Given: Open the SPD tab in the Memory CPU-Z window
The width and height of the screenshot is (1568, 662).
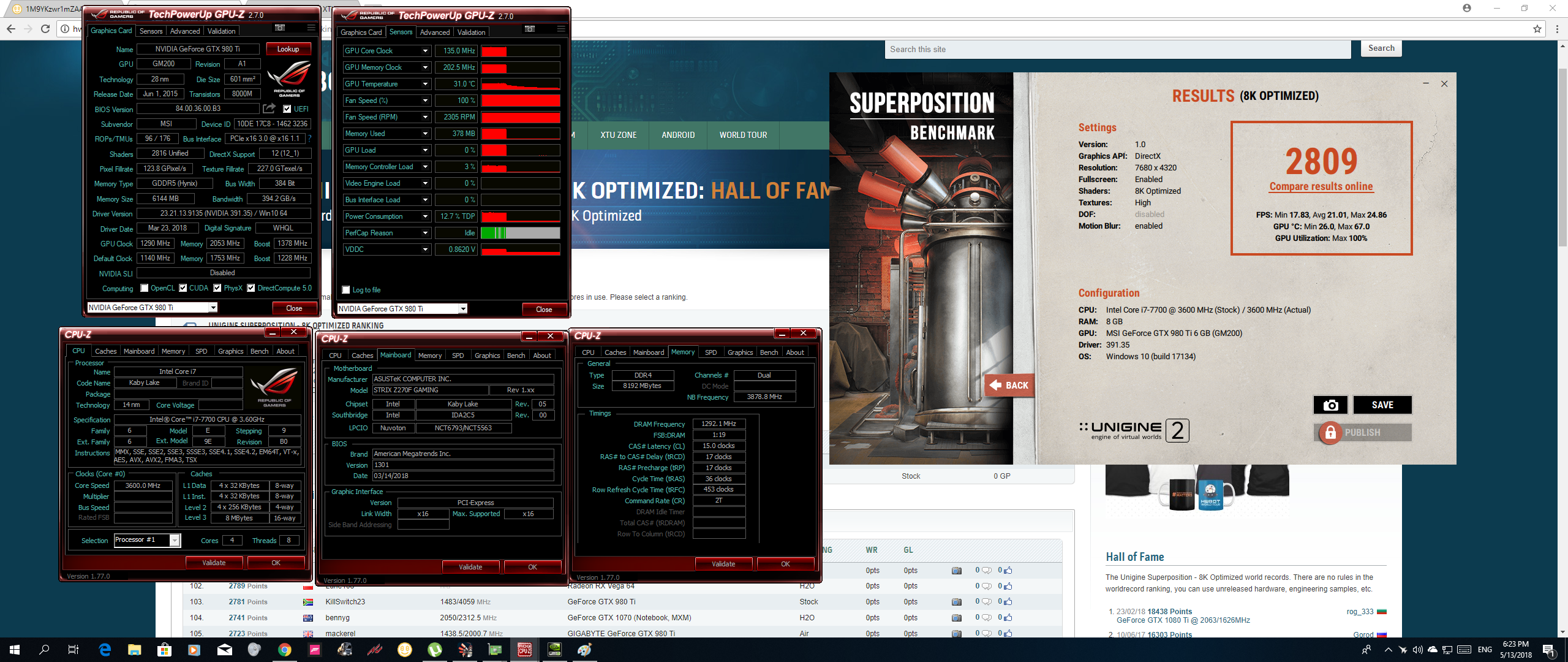Looking at the screenshot, I should tap(710, 352).
